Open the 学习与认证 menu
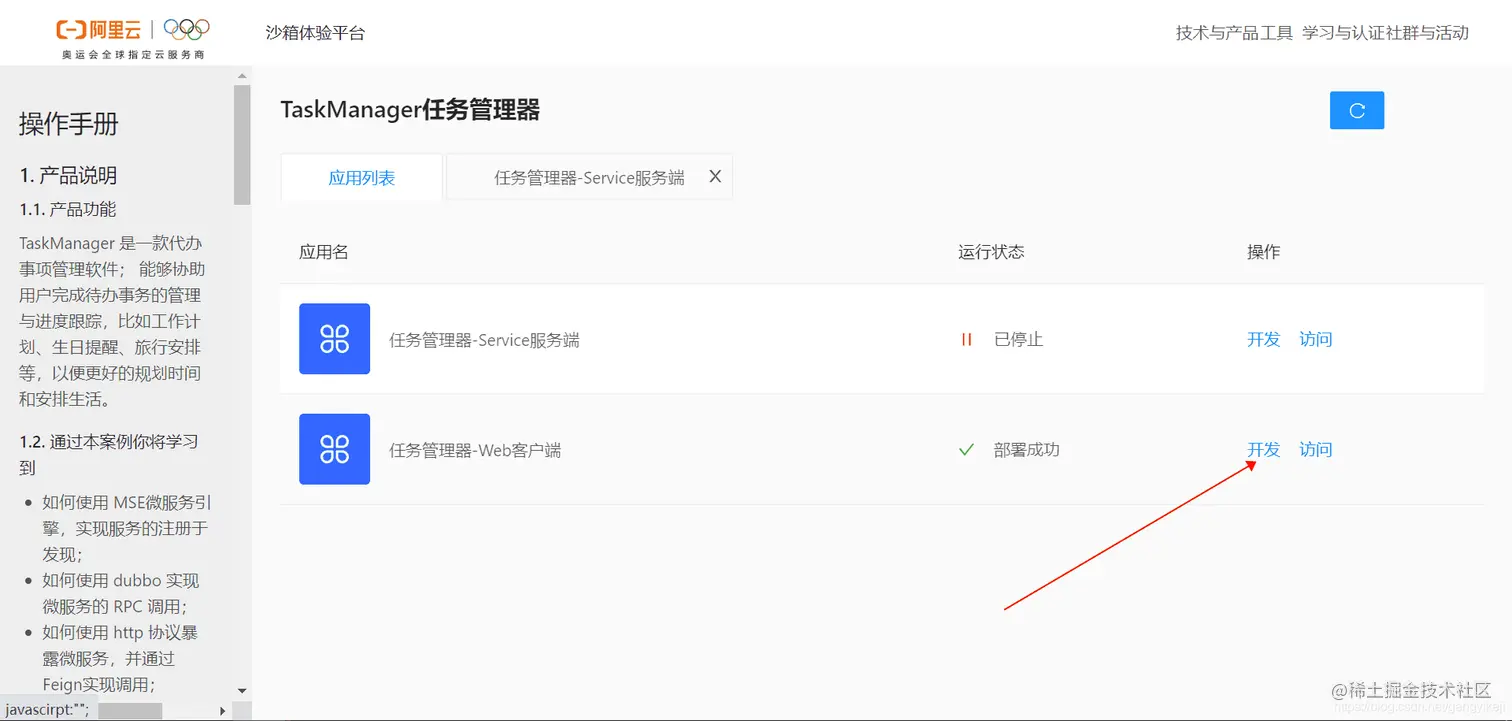Viewport: 1512px width, 721px height. pos(1344,33)
